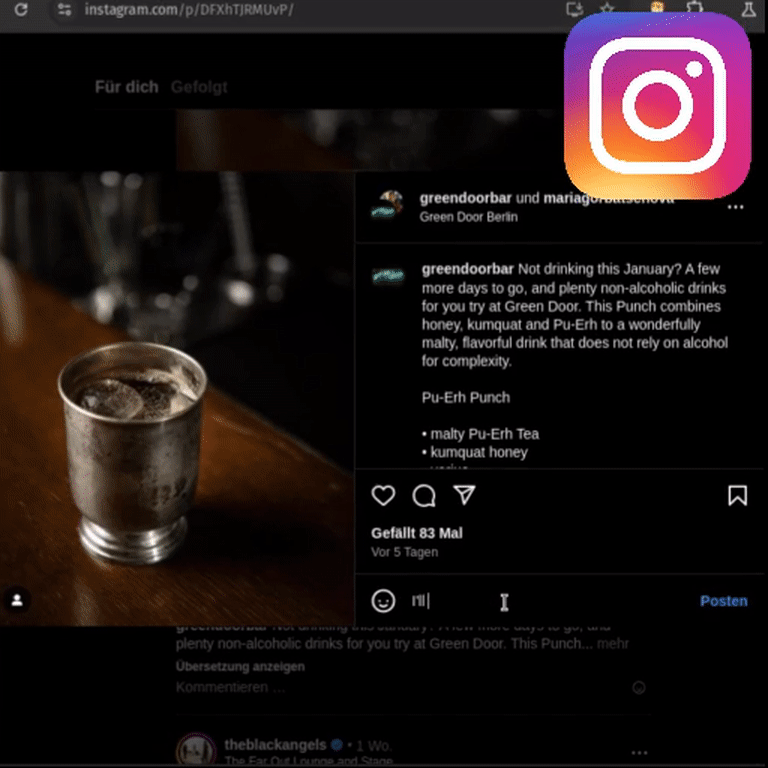This screenshot has height=768, width=768.
Task: Click greendoorbar name in the caption
Action: (x=467, y=269)
